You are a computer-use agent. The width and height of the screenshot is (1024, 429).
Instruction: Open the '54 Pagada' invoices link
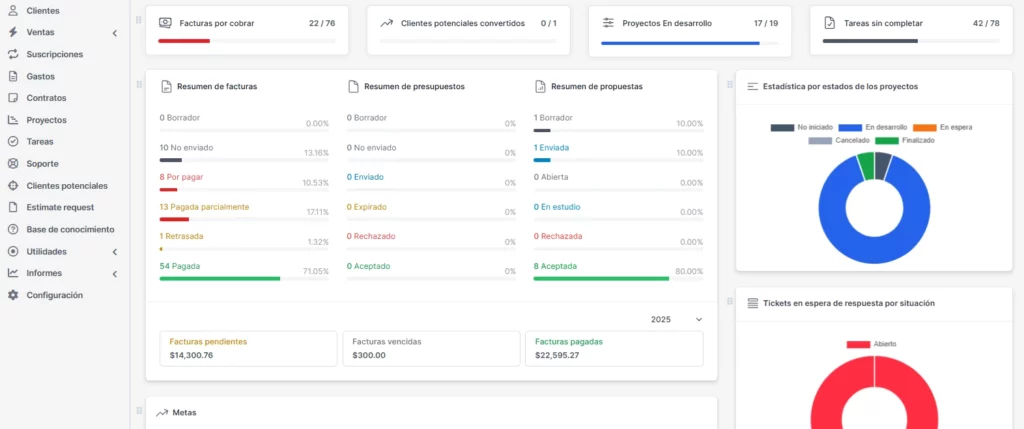(x=178, y=266)
